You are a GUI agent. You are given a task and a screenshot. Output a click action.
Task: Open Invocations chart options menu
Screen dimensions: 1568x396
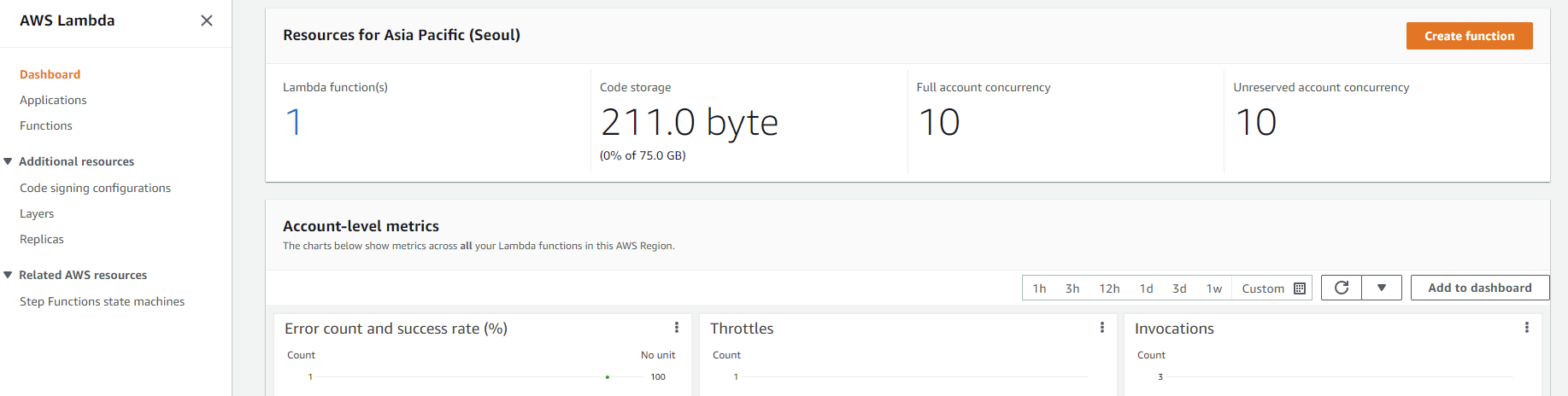click(1527, 328)
